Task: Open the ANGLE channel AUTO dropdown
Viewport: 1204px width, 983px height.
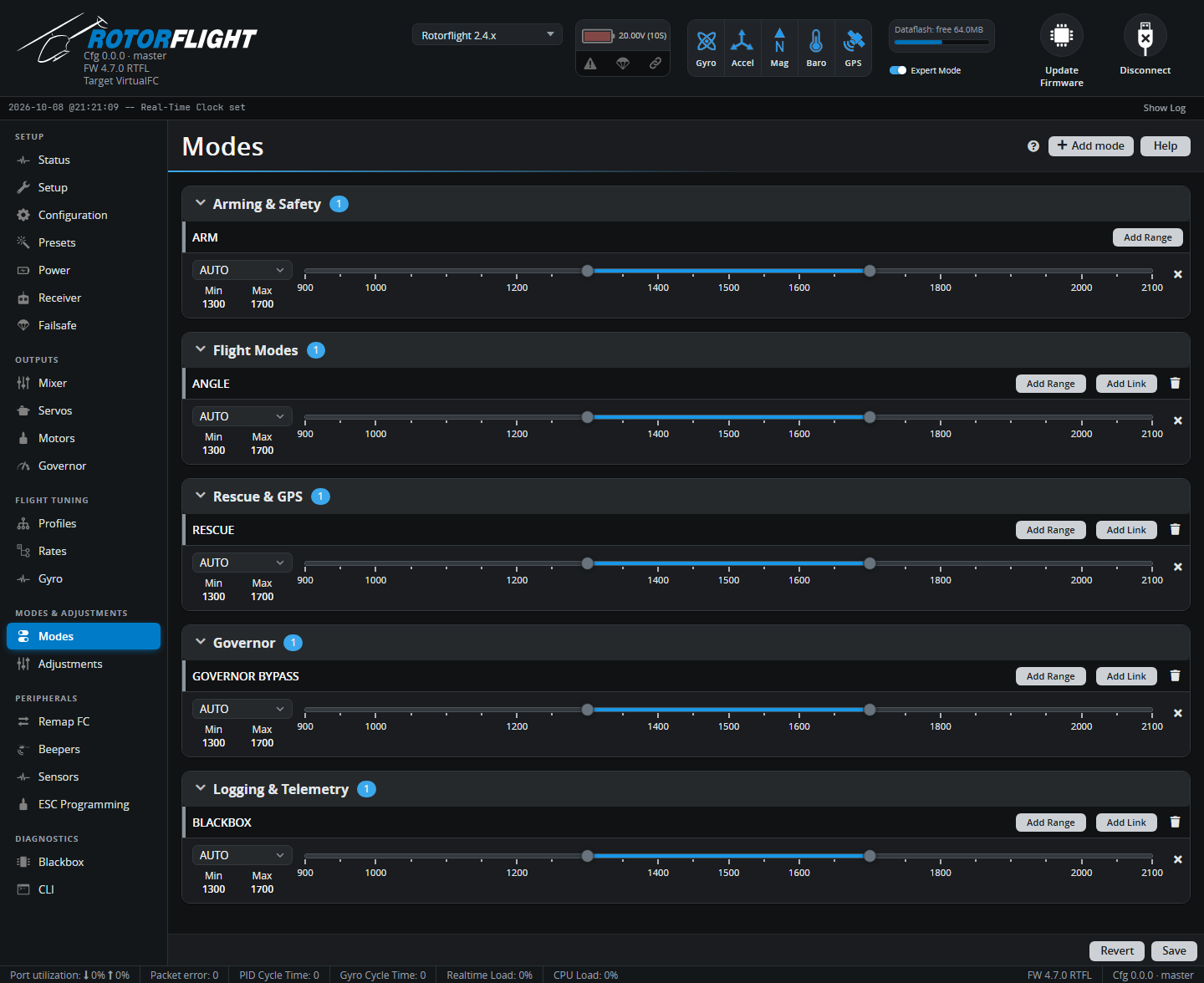Action: 242,416
